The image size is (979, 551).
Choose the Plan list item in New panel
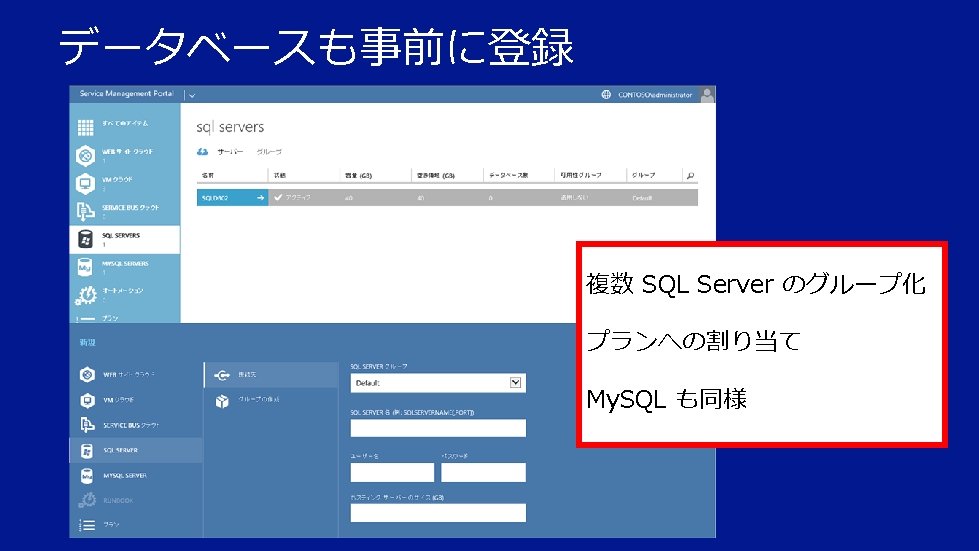click(x=136, y=525)
